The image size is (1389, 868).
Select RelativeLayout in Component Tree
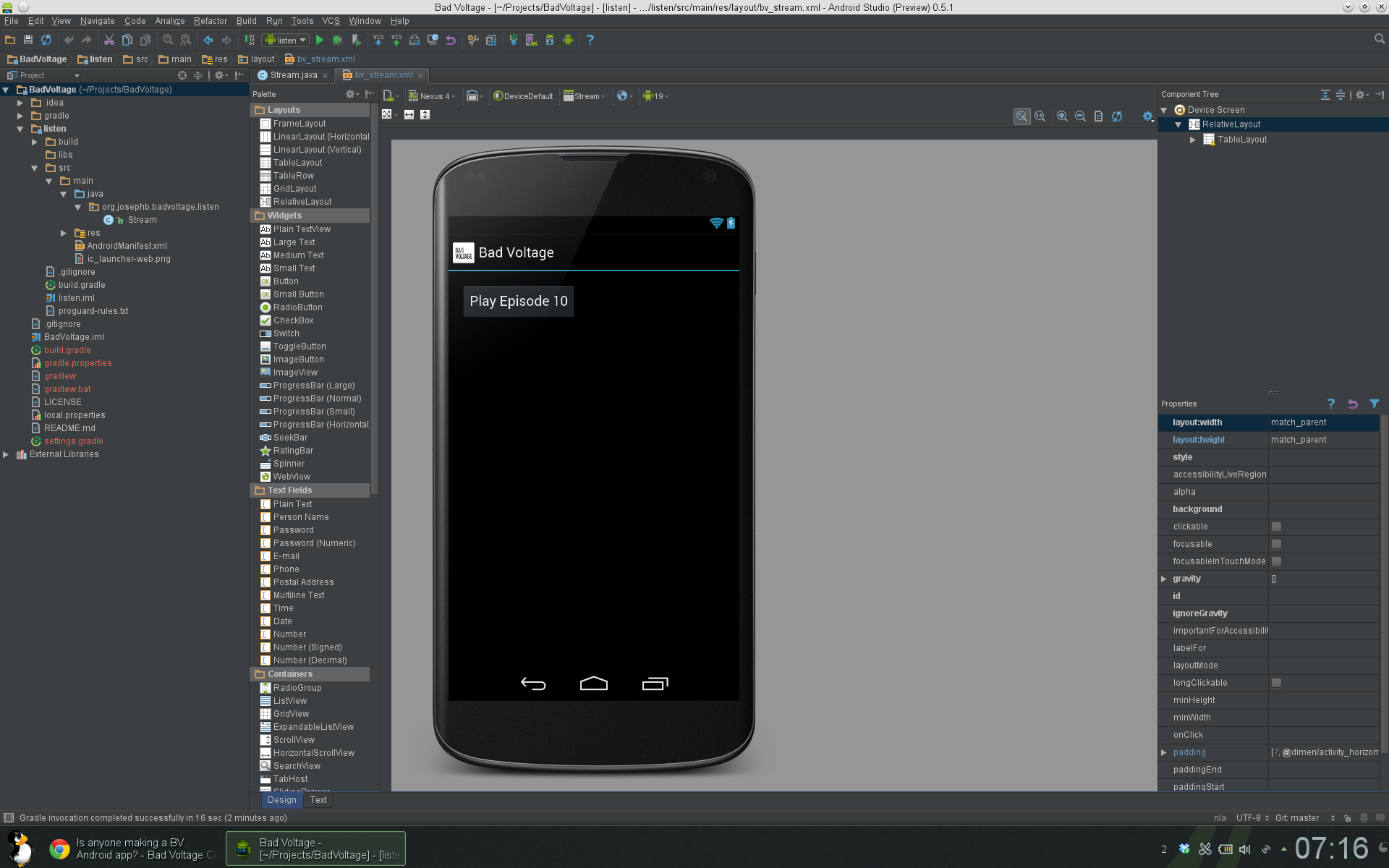[x=1231, y=124]
